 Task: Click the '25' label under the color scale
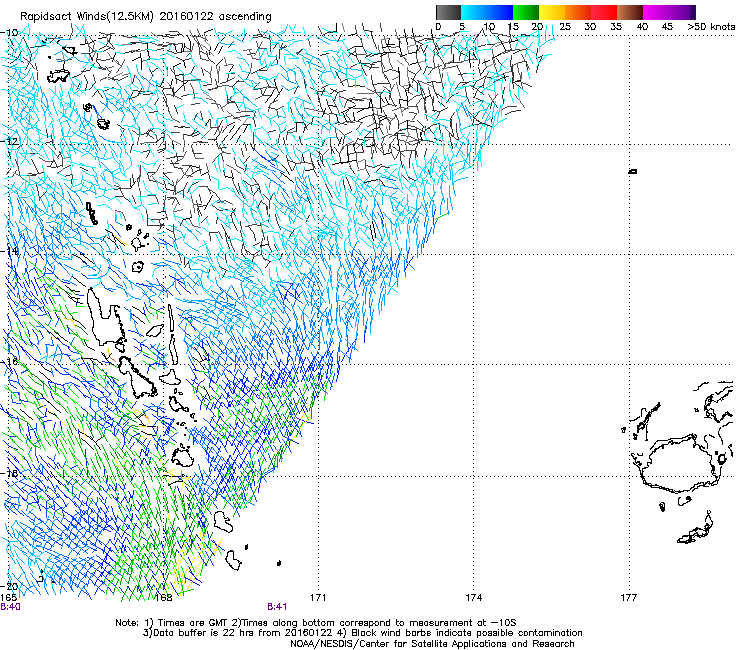(x=564, y=27)
